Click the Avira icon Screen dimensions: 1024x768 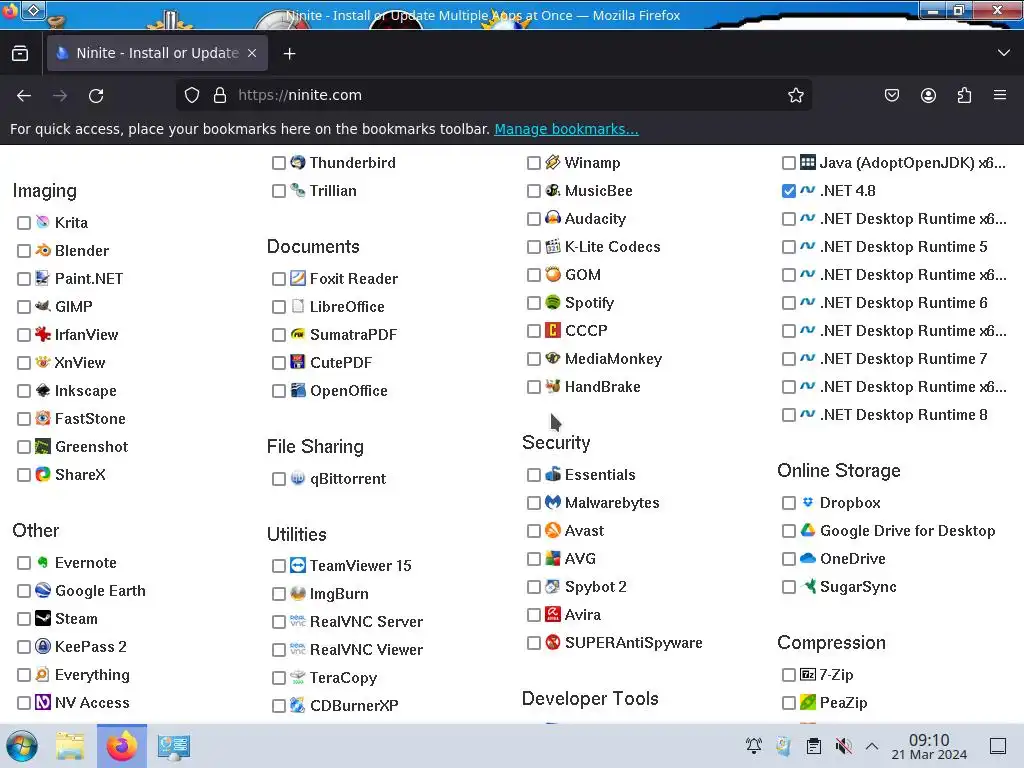tap(553, 615)
